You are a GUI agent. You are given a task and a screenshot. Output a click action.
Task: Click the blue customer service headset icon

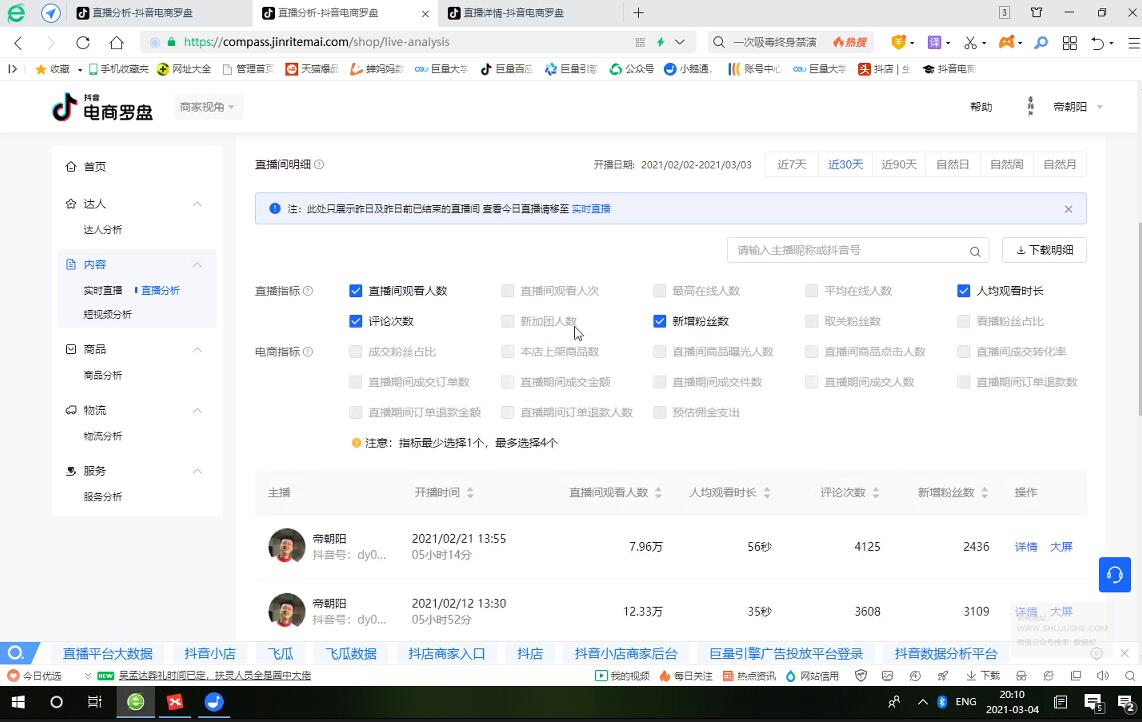(x=1114, y=574)
